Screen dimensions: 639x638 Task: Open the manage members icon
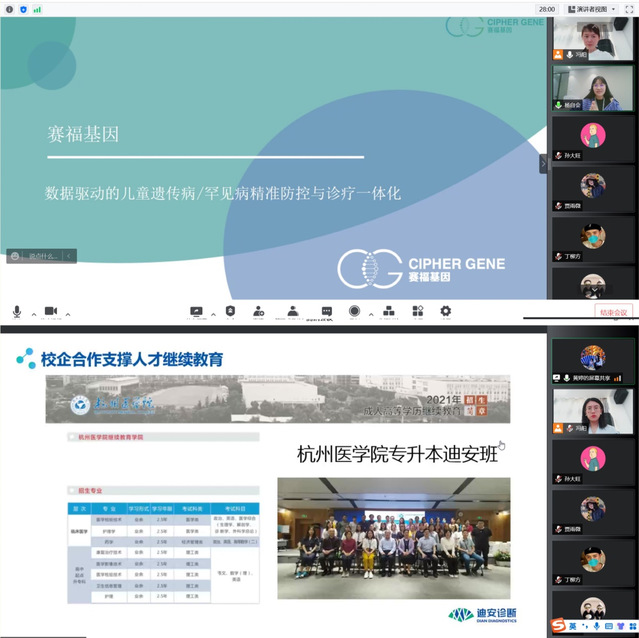coord(293,311)
